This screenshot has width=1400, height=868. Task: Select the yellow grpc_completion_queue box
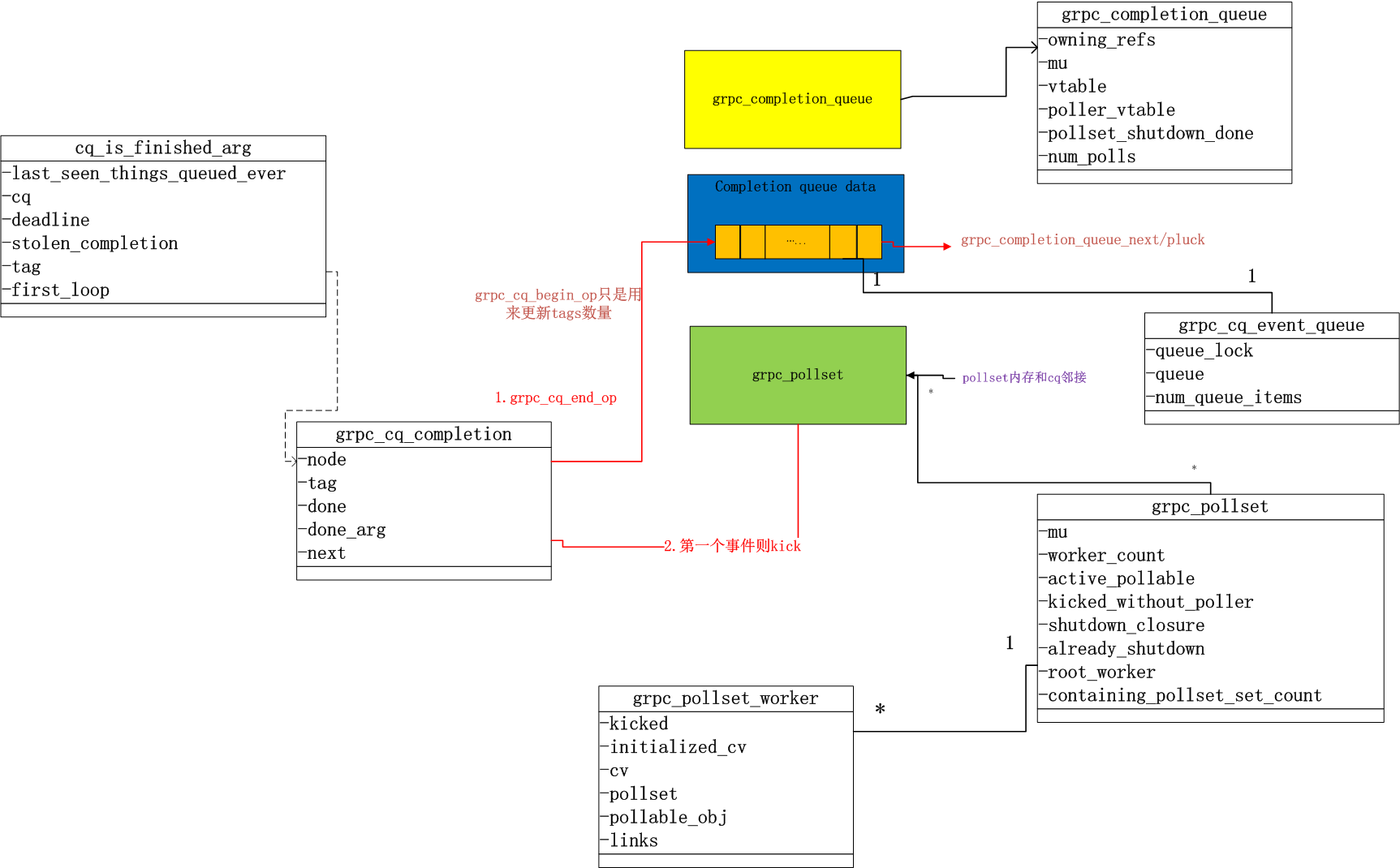[x=792, y=98]
